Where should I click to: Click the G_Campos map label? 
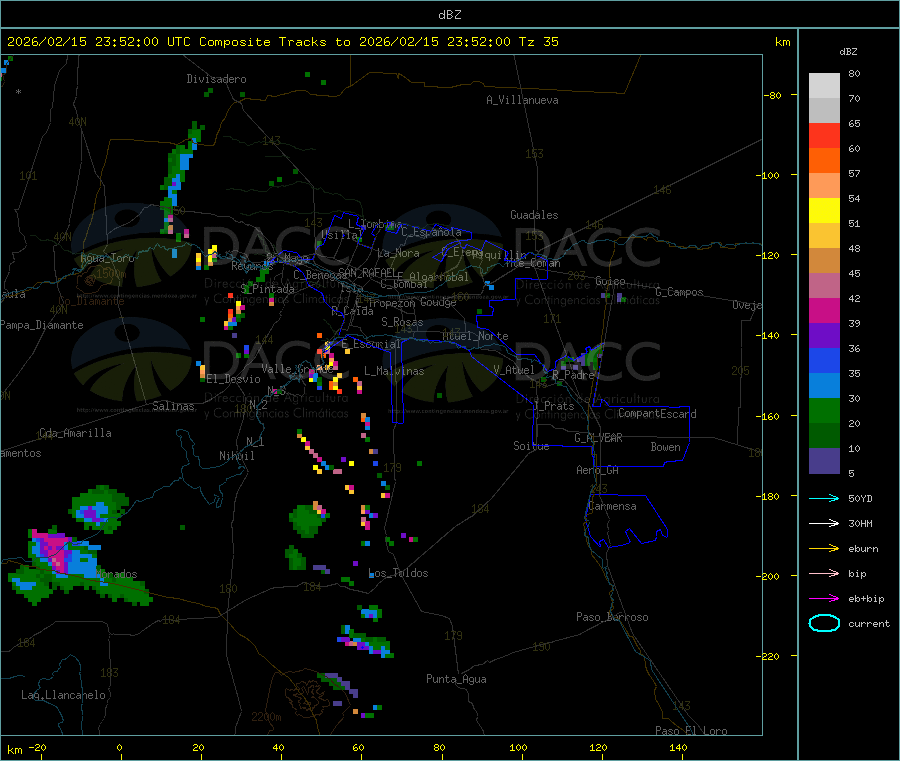pyautogui.click(x=679, y=292)
